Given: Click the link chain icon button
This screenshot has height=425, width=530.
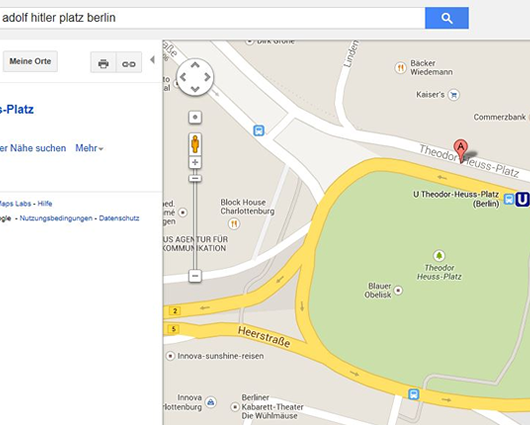Looking at the screenshot, I should tap(129, 63).
